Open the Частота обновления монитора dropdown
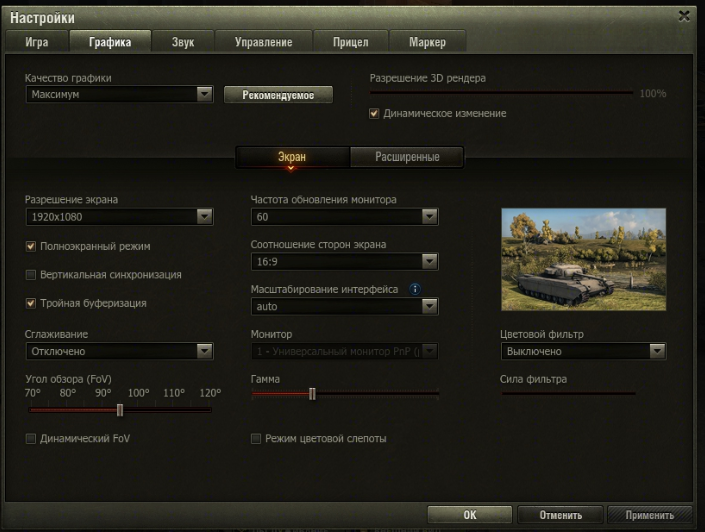Viewport: 705px width, 532px height. click(344, 217)
